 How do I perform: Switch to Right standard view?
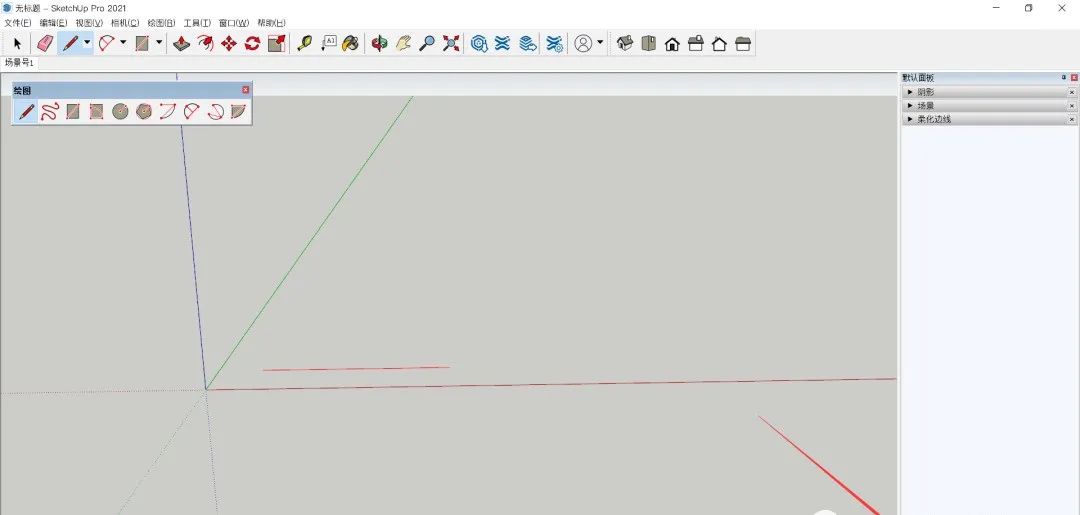click(x=696, y=45)
